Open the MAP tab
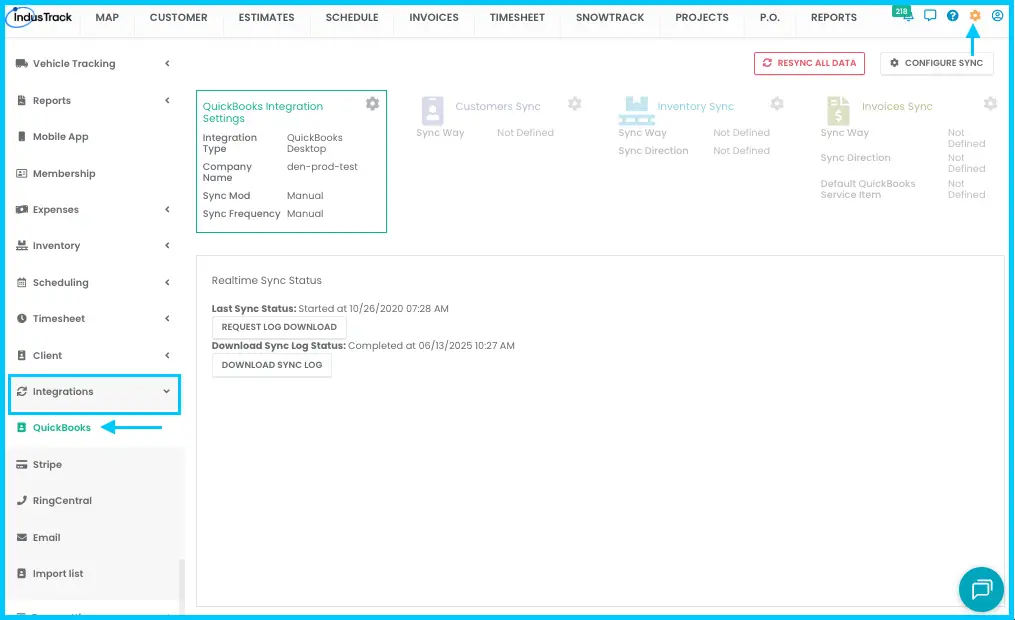This screenshot has width=1015, height=620. (107, 17)
